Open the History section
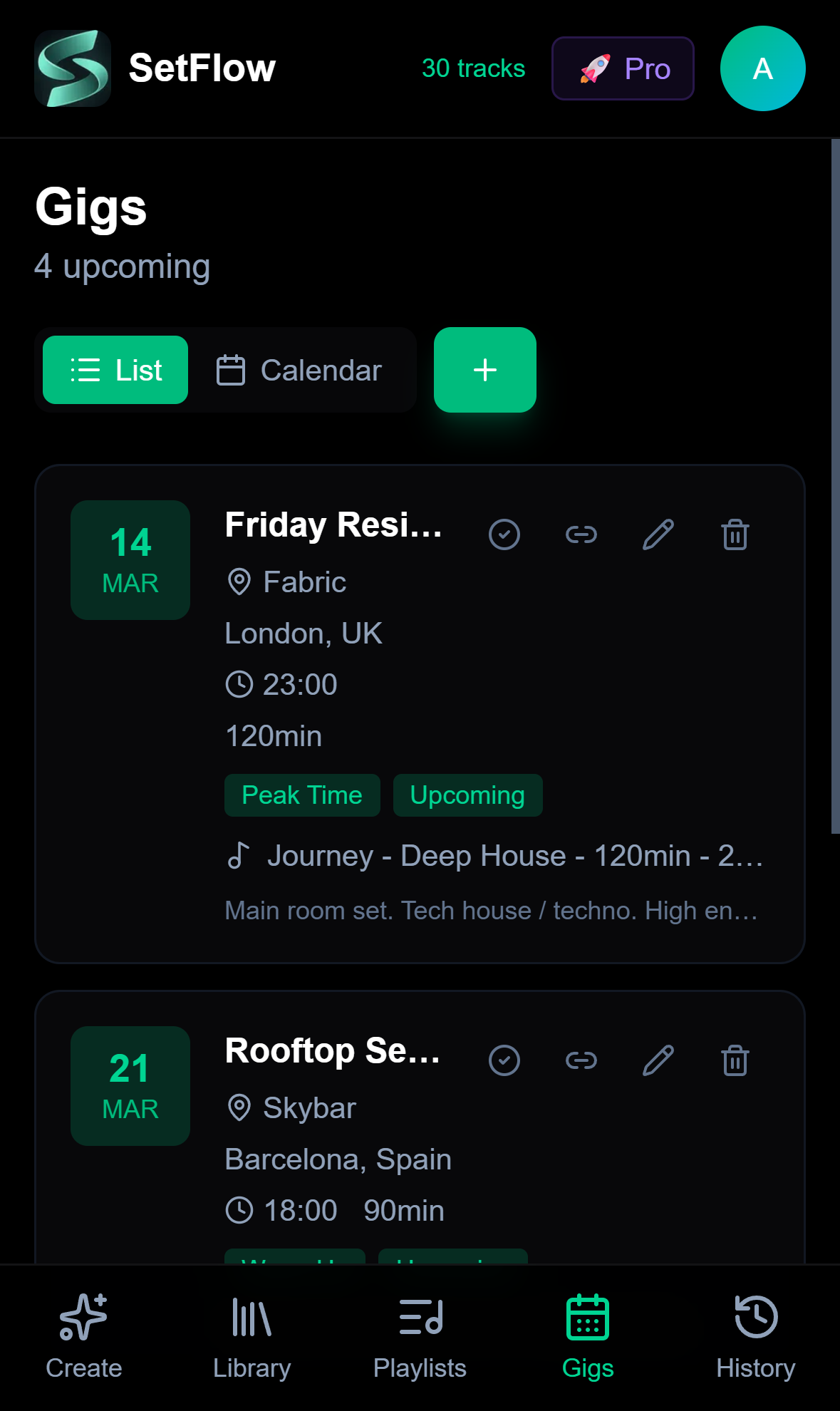Image resolution: width=840 pixels, height=1411 pixels. (757, 1338)
